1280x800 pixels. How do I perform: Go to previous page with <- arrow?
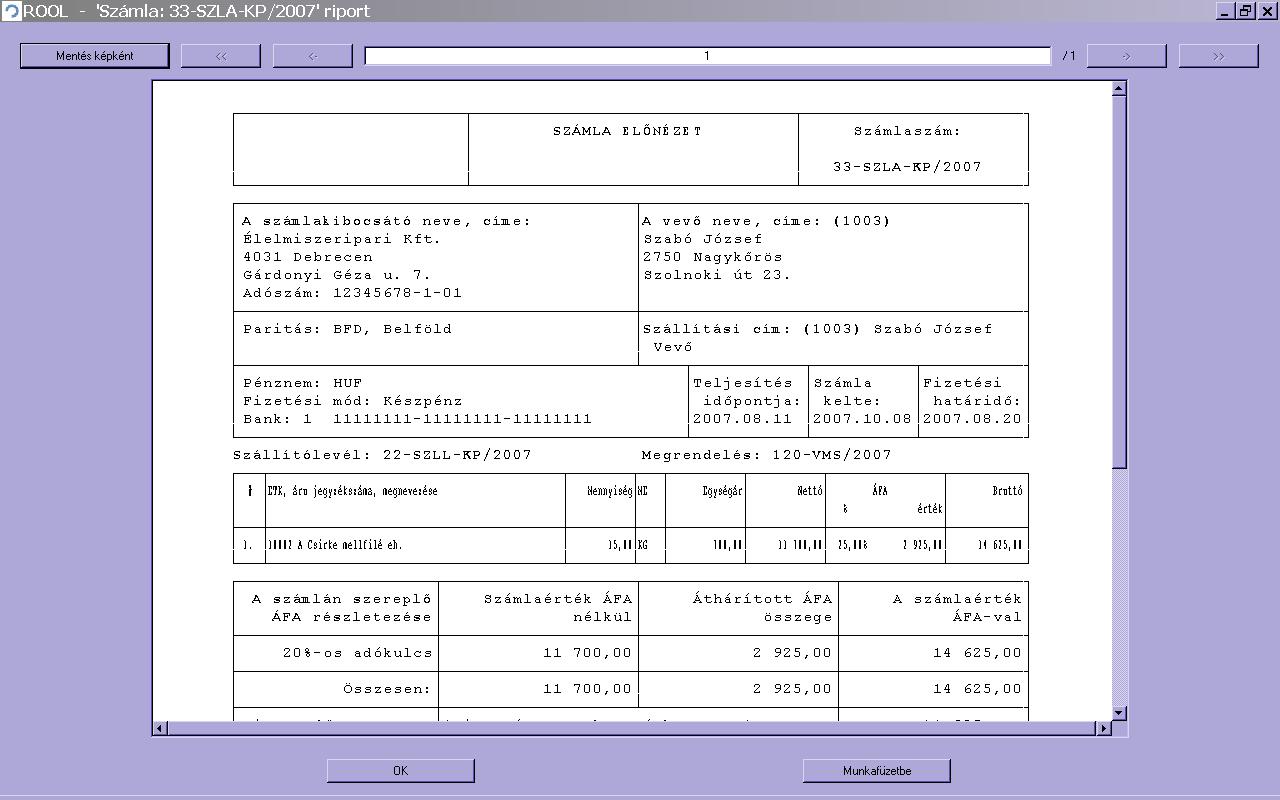click(x=313, y=56)
